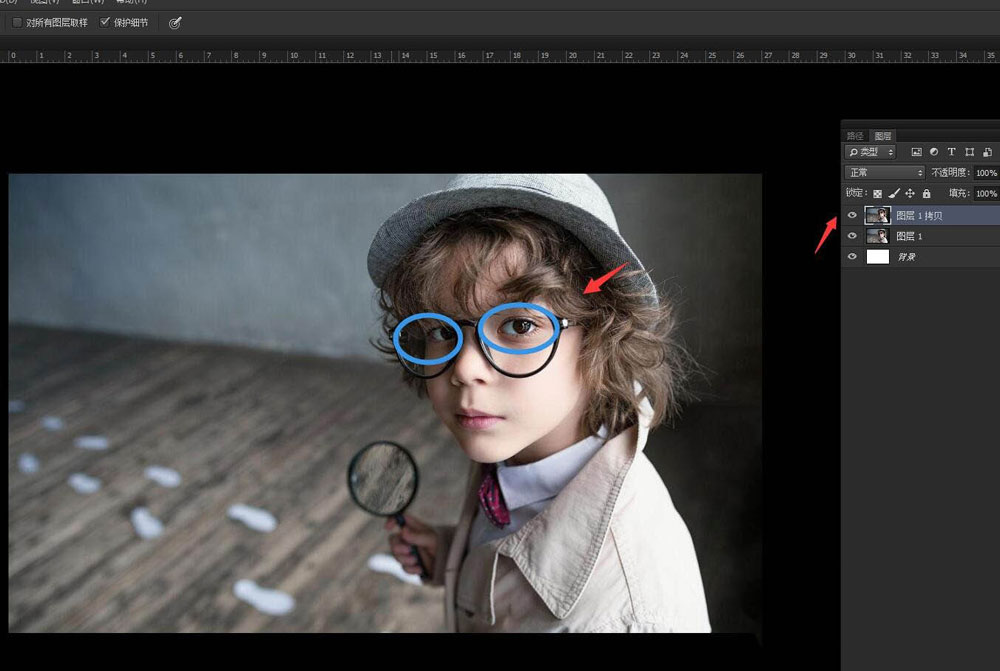1000x671 pixels.
Task: Lock image pixels with the brush icon
Action: click(x=893, y=193)
